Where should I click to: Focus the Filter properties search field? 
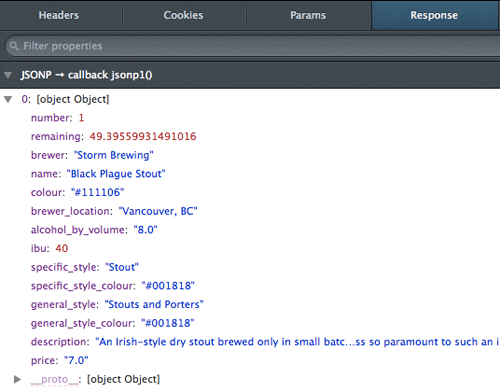[x=253, y=46]
